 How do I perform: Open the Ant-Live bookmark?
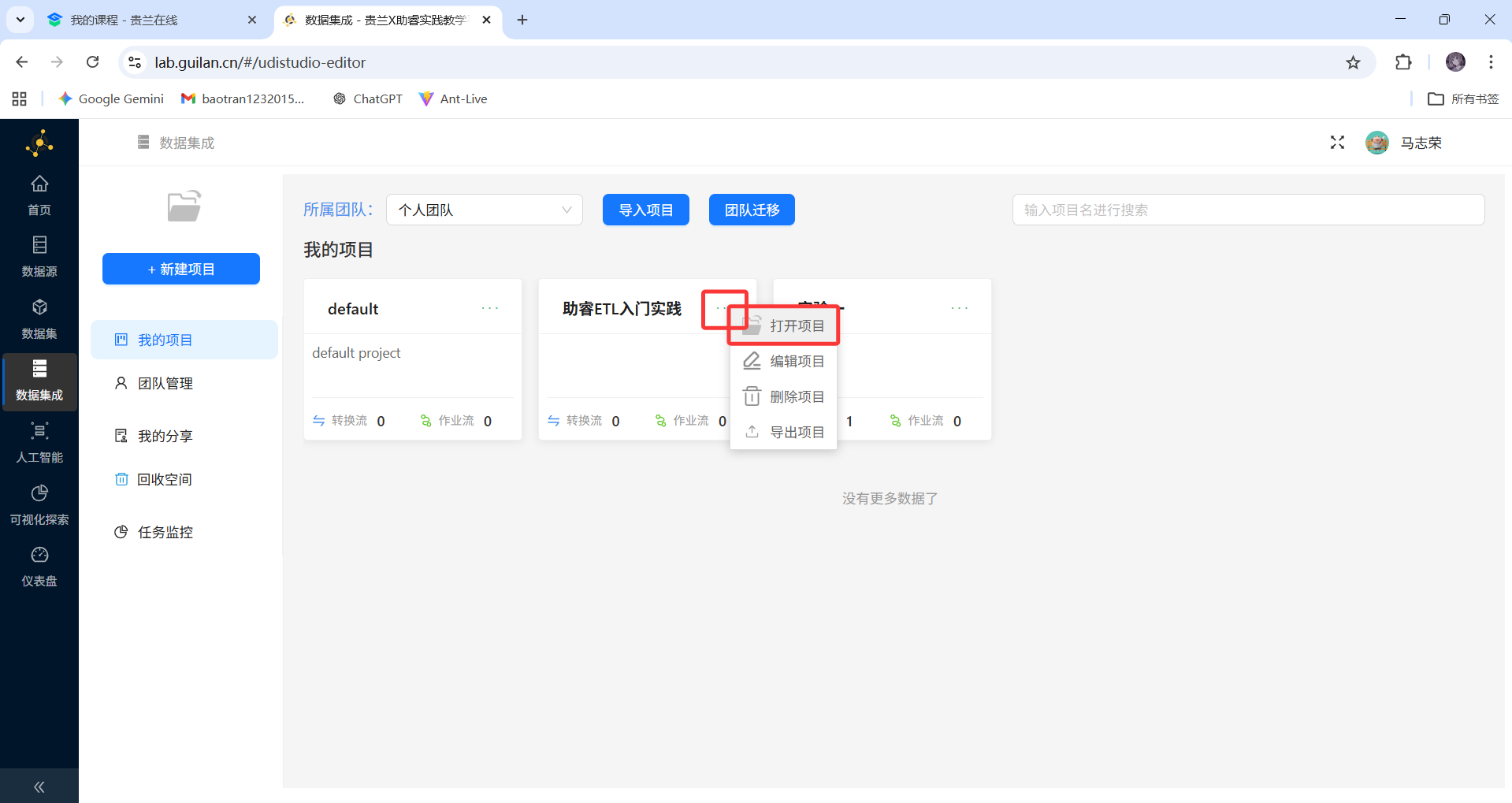(x=453, y=99)
